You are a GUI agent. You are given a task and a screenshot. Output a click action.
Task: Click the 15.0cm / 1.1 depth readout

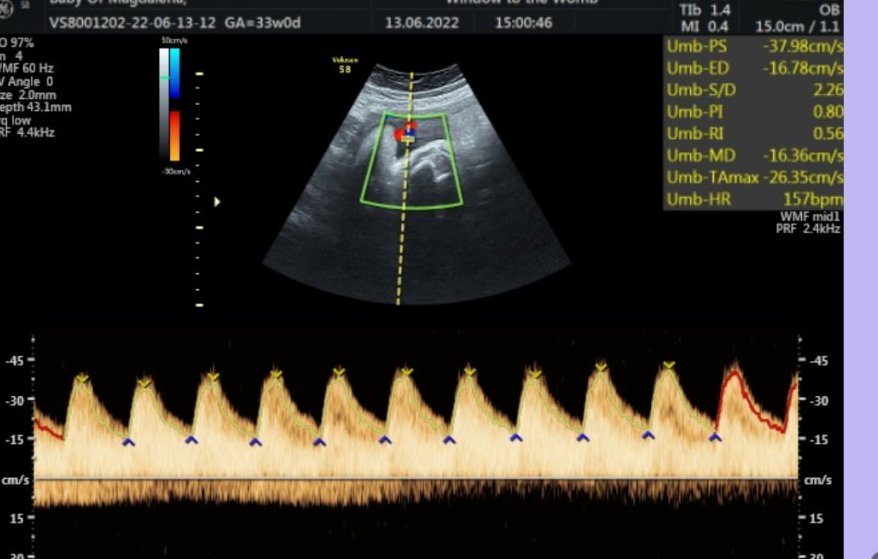(797, 26)
